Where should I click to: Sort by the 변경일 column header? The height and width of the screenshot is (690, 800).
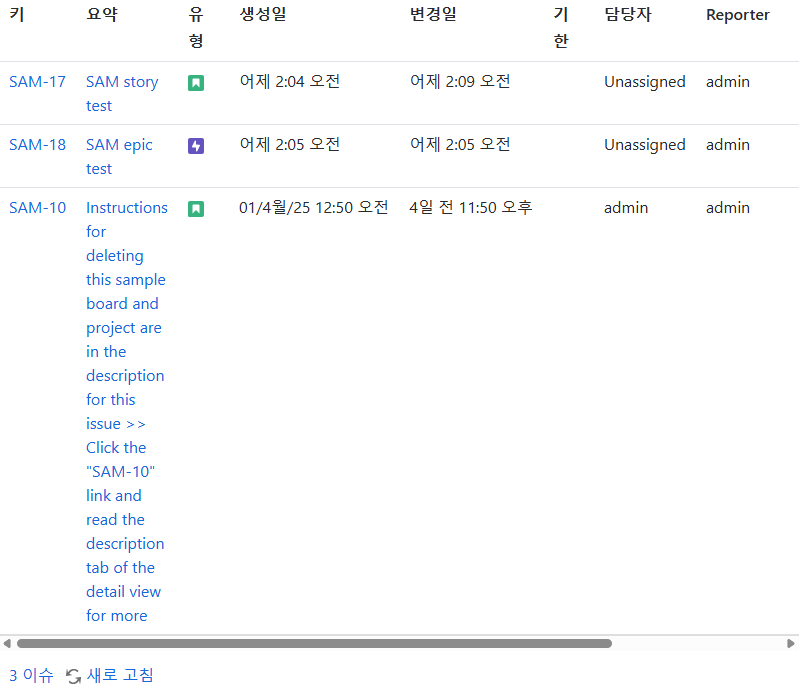[433, 14]
